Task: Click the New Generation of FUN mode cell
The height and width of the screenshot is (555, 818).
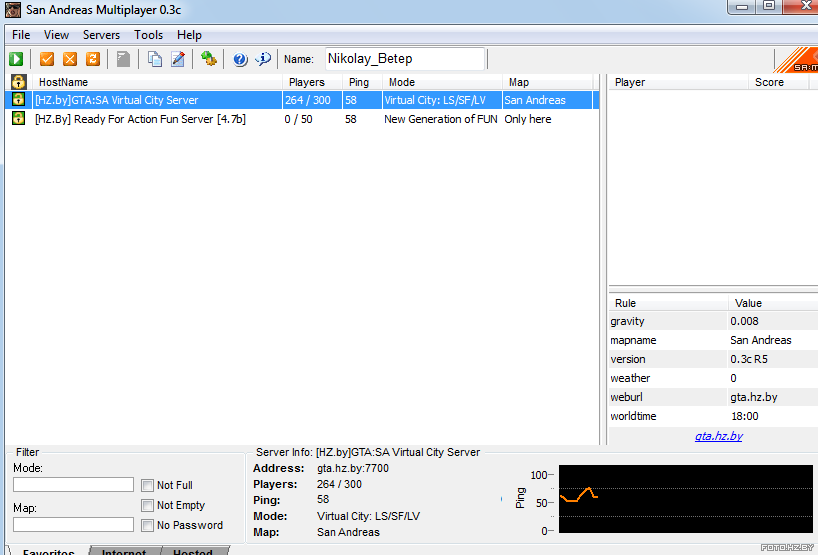Action: click(441, 119)
